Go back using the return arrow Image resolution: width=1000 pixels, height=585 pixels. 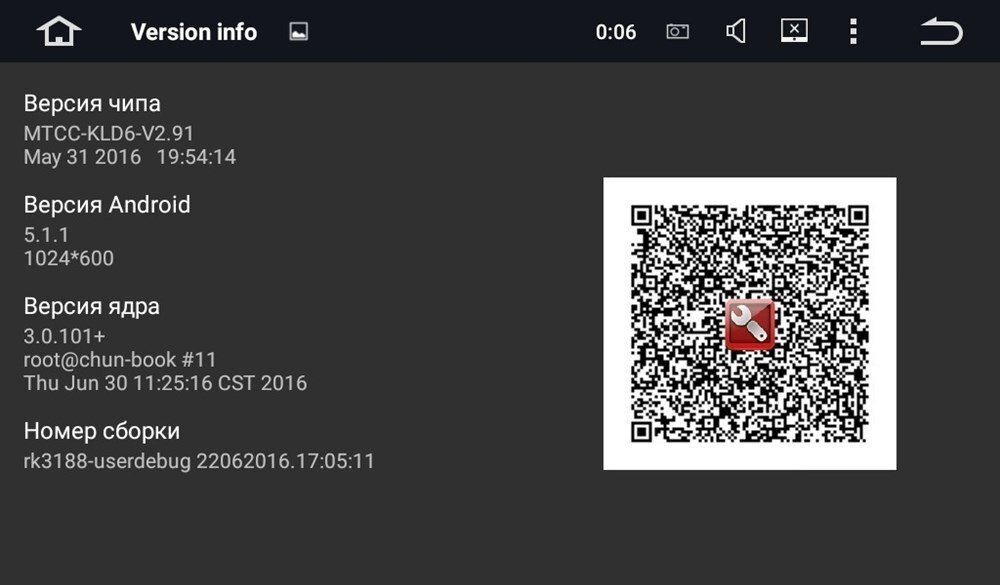tap(941, 31)
